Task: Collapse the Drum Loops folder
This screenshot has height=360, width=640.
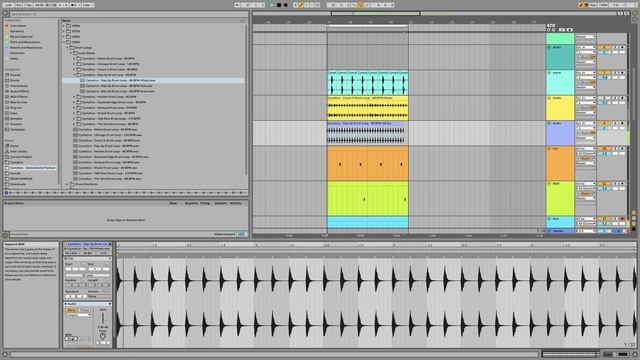Action: point(68,47)
